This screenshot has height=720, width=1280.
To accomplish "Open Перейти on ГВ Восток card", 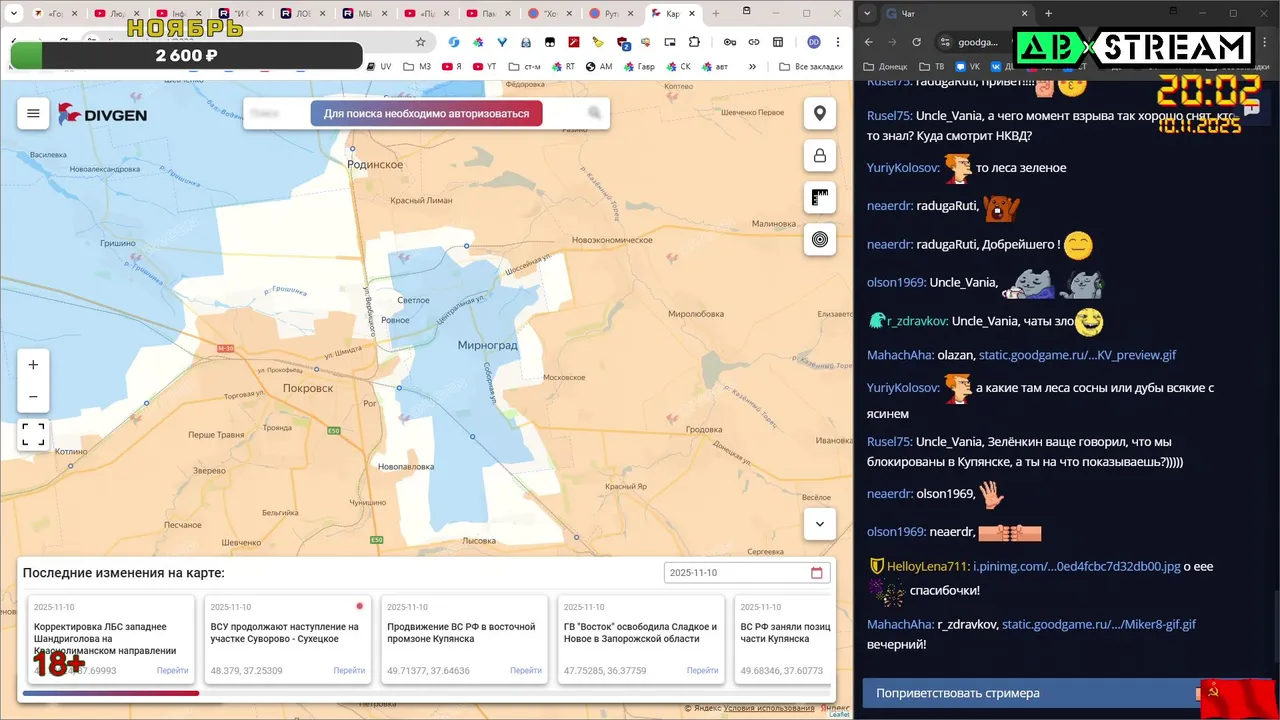I will click(702, 671).
